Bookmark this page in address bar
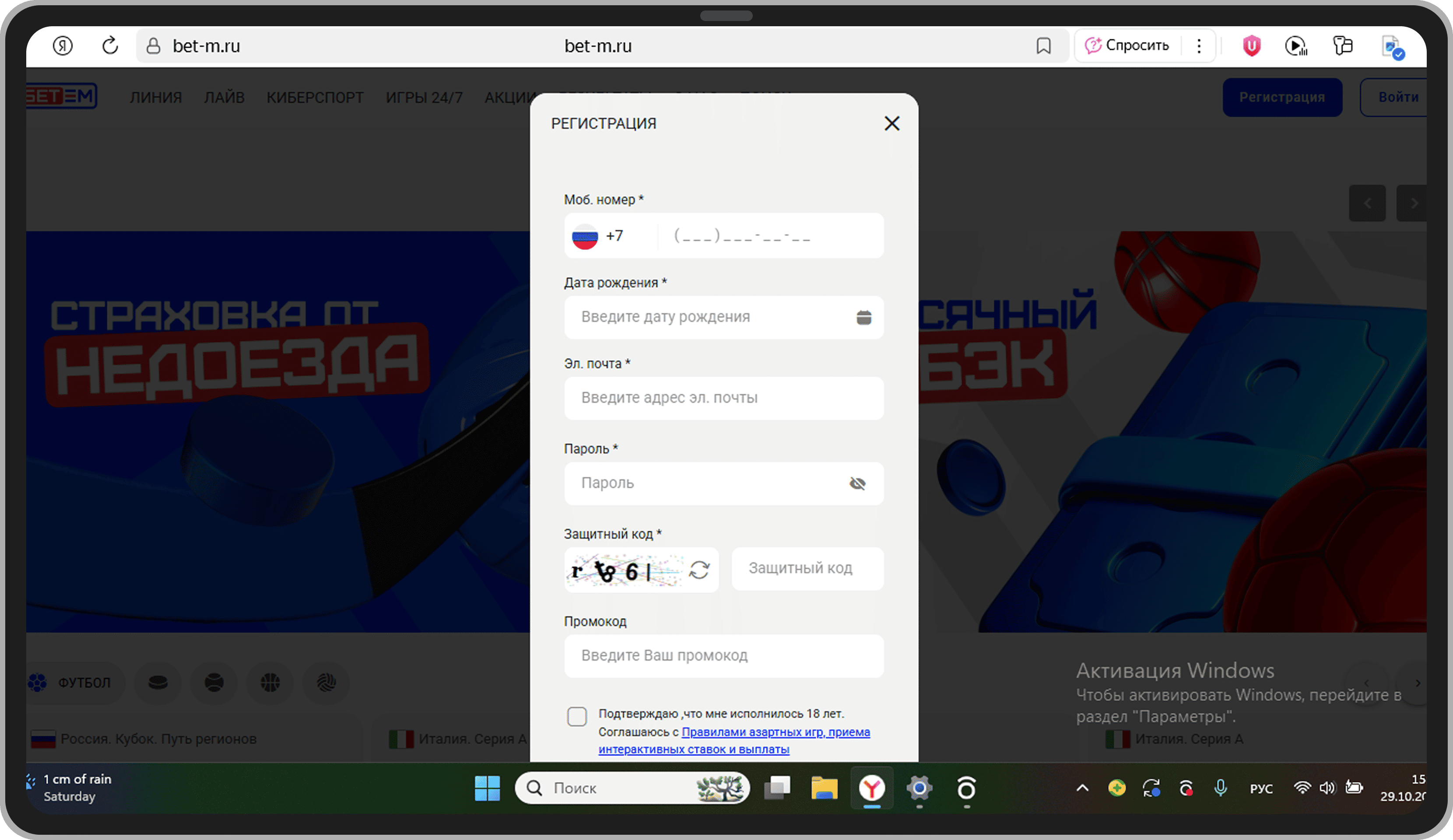Viewport: 1453px width, 840px height. [1043, 45]
